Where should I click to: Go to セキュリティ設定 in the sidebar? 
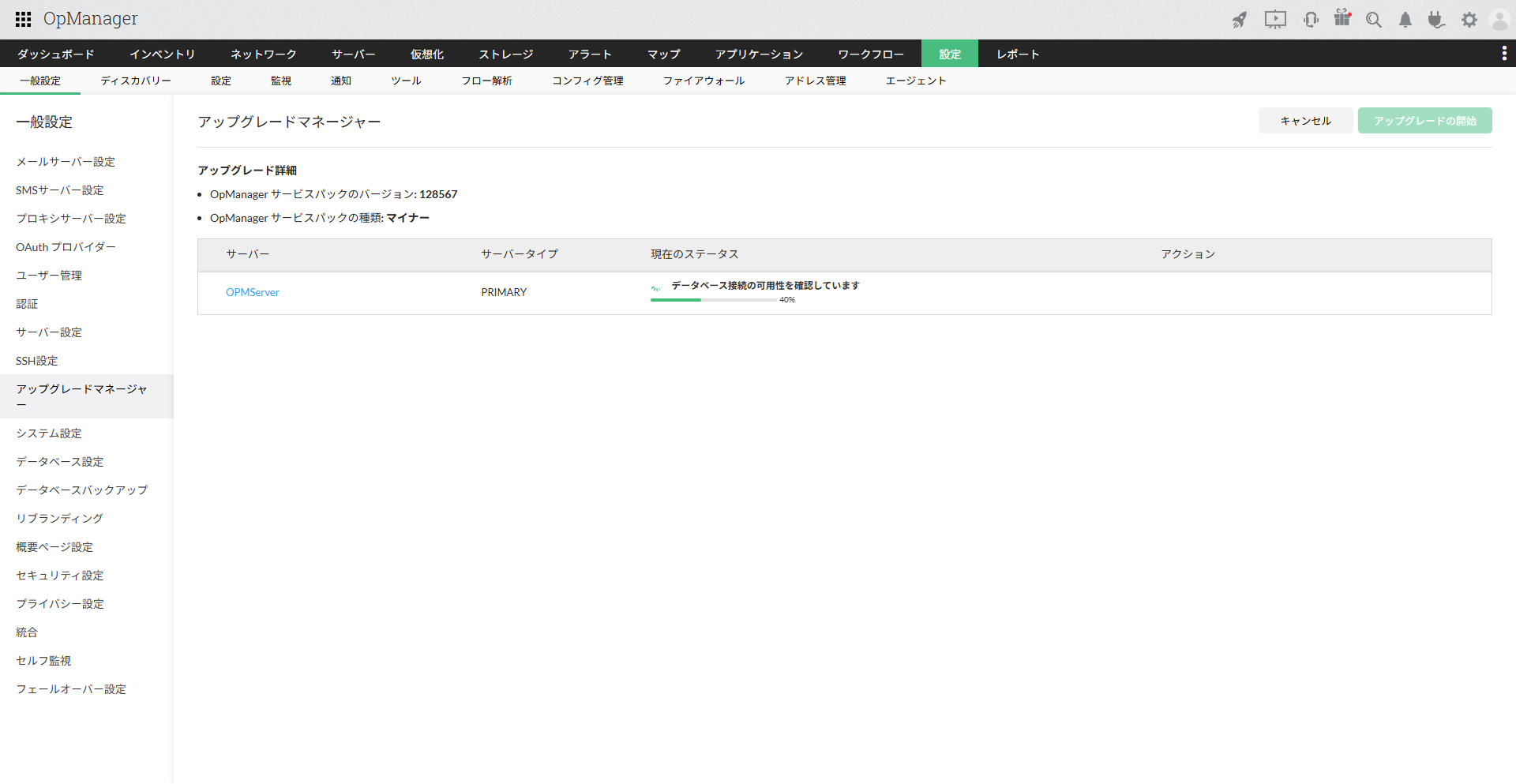(87, 576)
